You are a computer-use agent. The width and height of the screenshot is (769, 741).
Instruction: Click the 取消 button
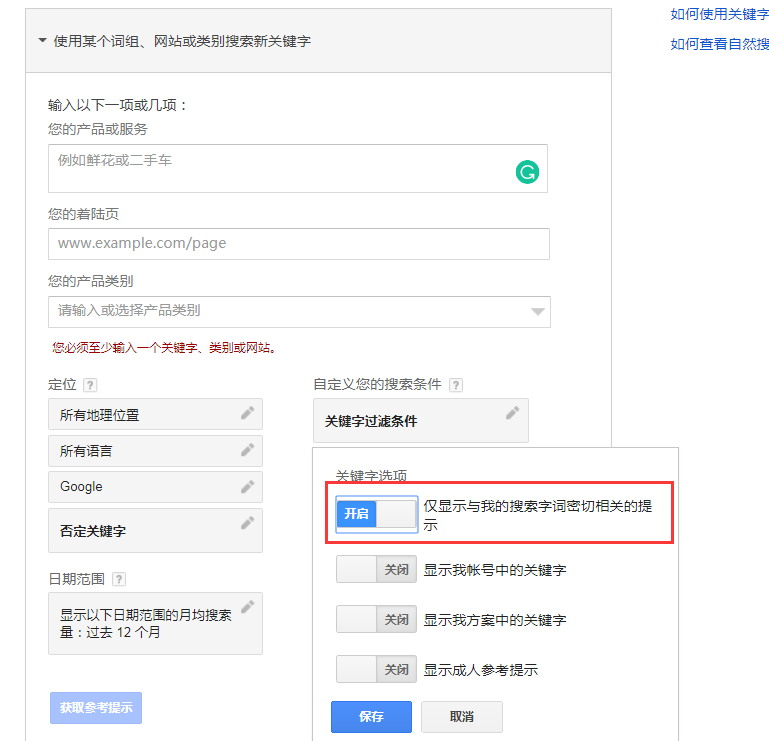pos(461,716)
